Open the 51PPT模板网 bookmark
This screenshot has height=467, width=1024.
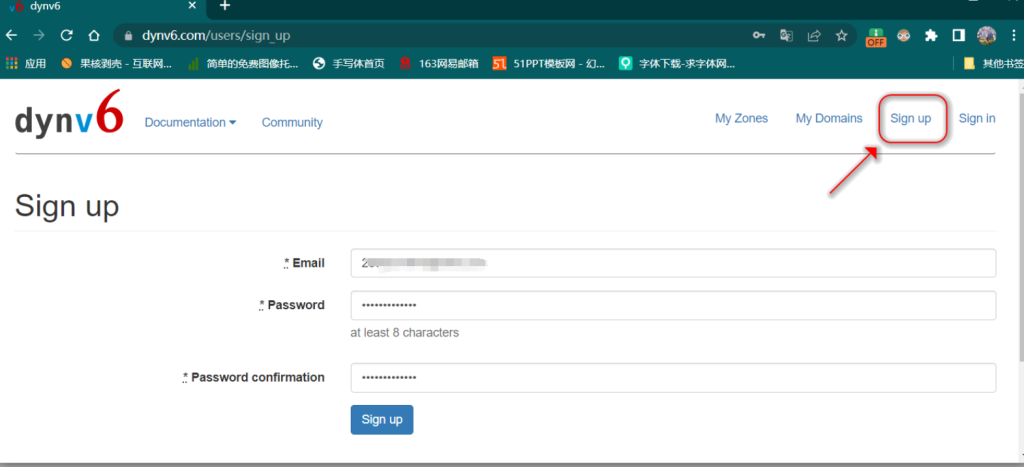pyautogui.click(x=549, y=63)
